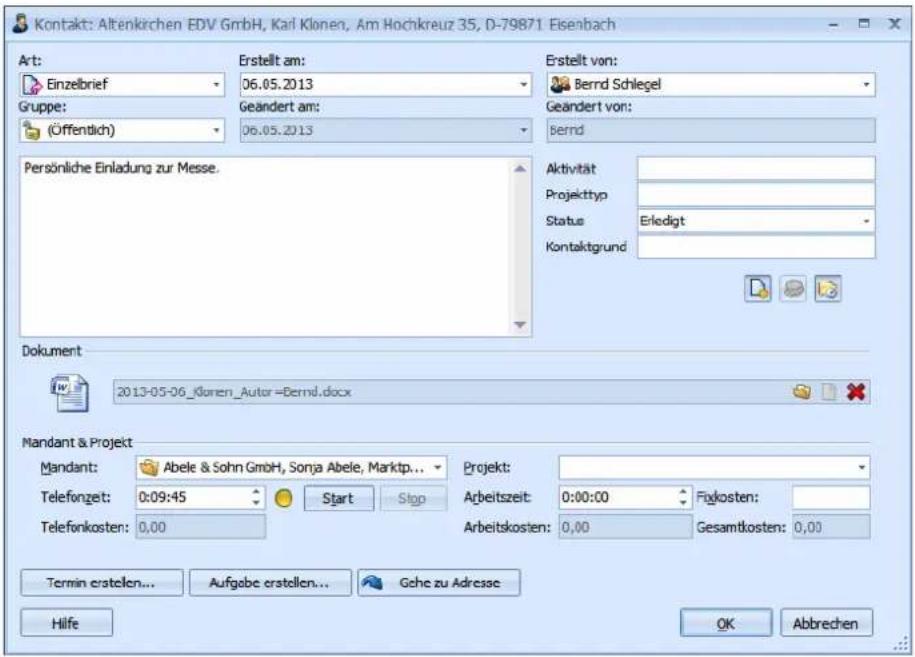The width and height of the screenshot is (915, 657).
Task: Click the new document icon below Kontaktgrund
Action: (x=757, y=288)
